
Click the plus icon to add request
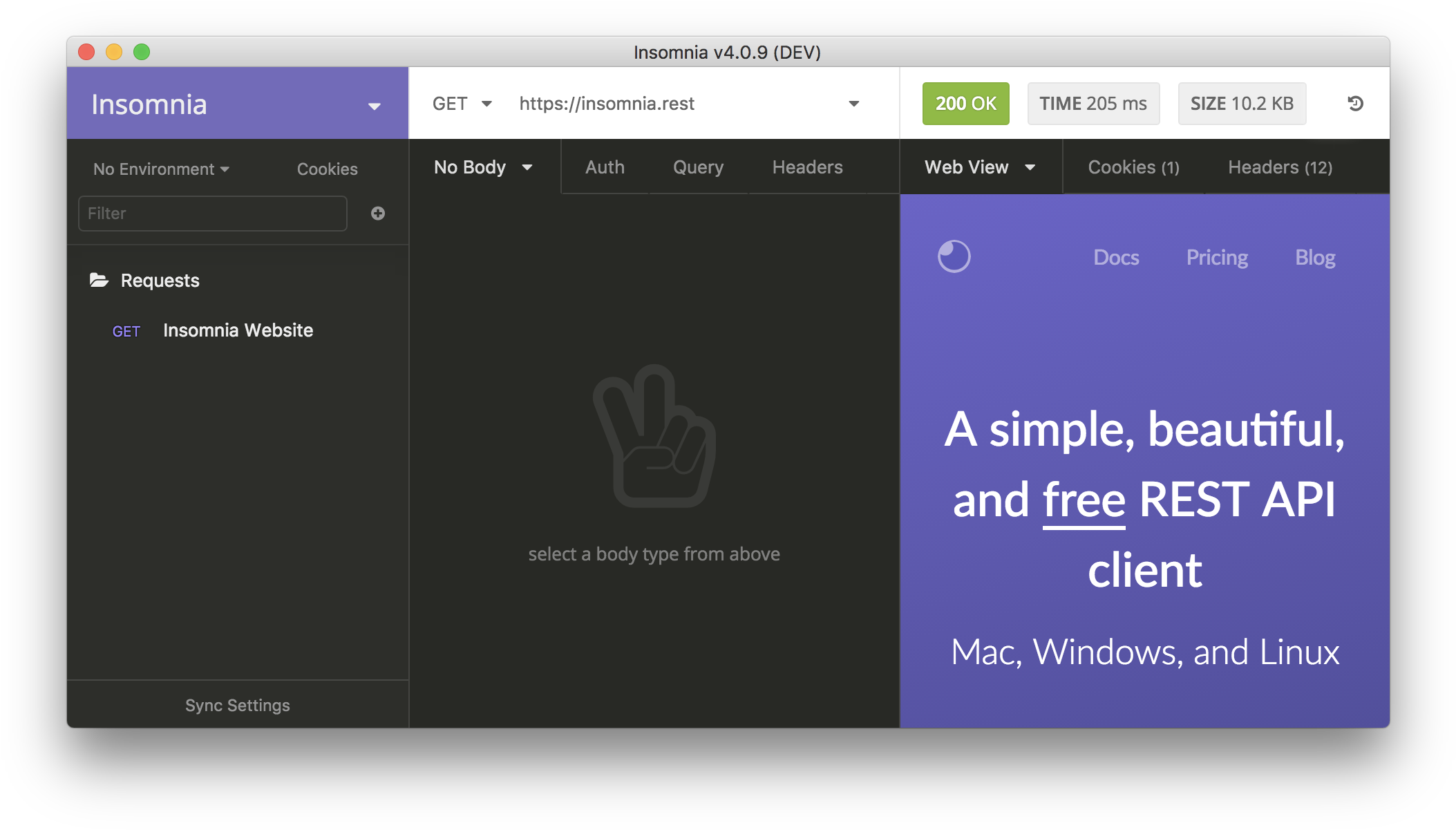[377, 214]
